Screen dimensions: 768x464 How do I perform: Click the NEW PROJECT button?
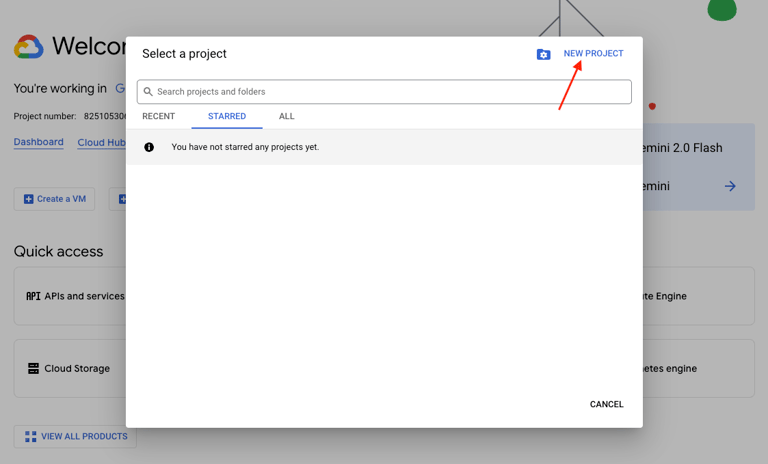click(x=593, y=53)
